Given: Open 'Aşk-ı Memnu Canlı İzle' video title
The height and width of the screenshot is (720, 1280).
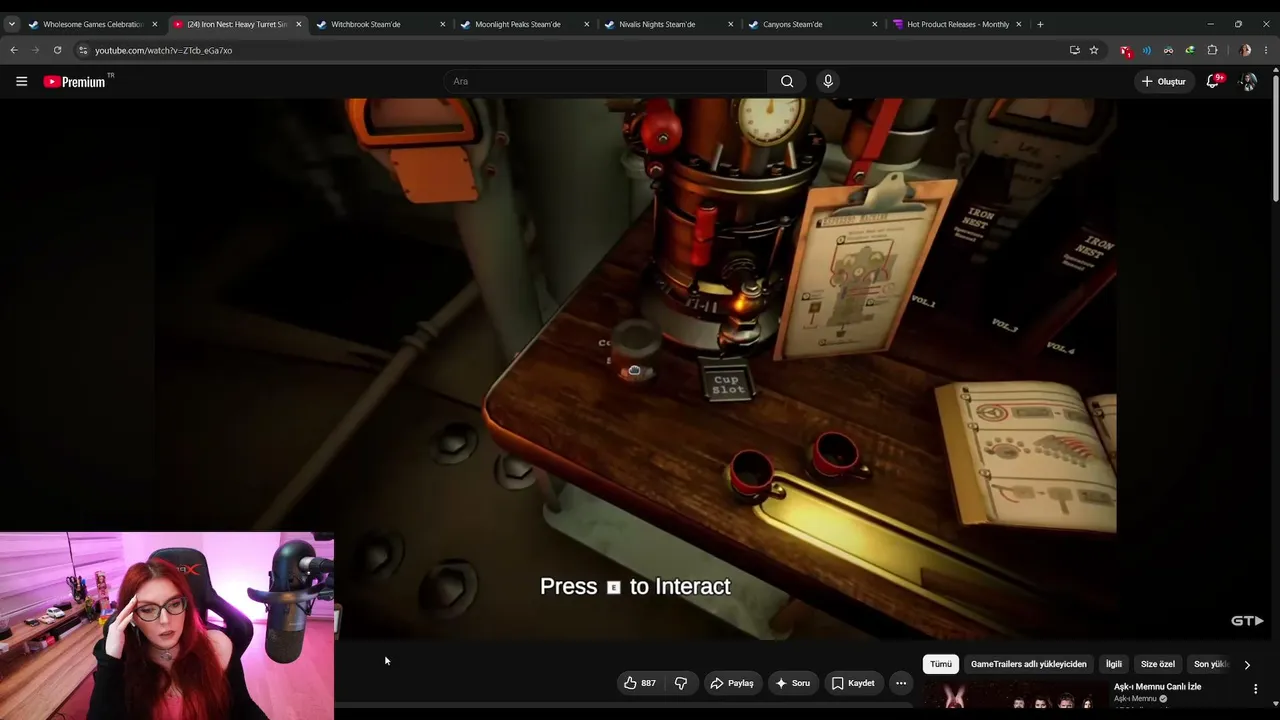Looking at the screenshot, I should tap(1157, 687).
